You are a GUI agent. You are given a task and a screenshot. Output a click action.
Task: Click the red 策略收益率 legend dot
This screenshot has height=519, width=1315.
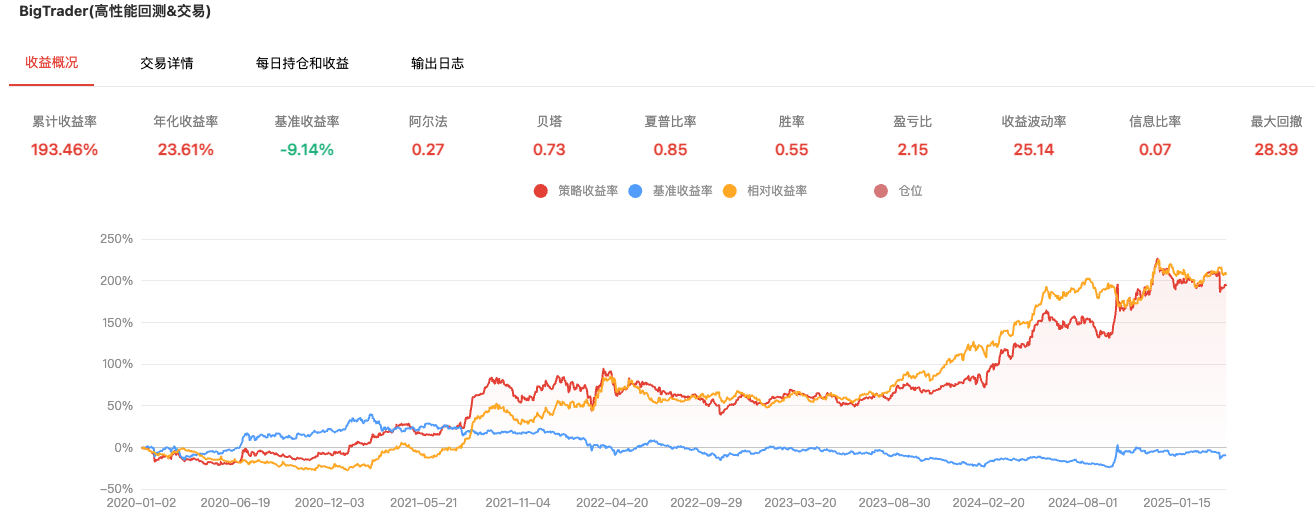pyautogui.click(x=540, y=191)
